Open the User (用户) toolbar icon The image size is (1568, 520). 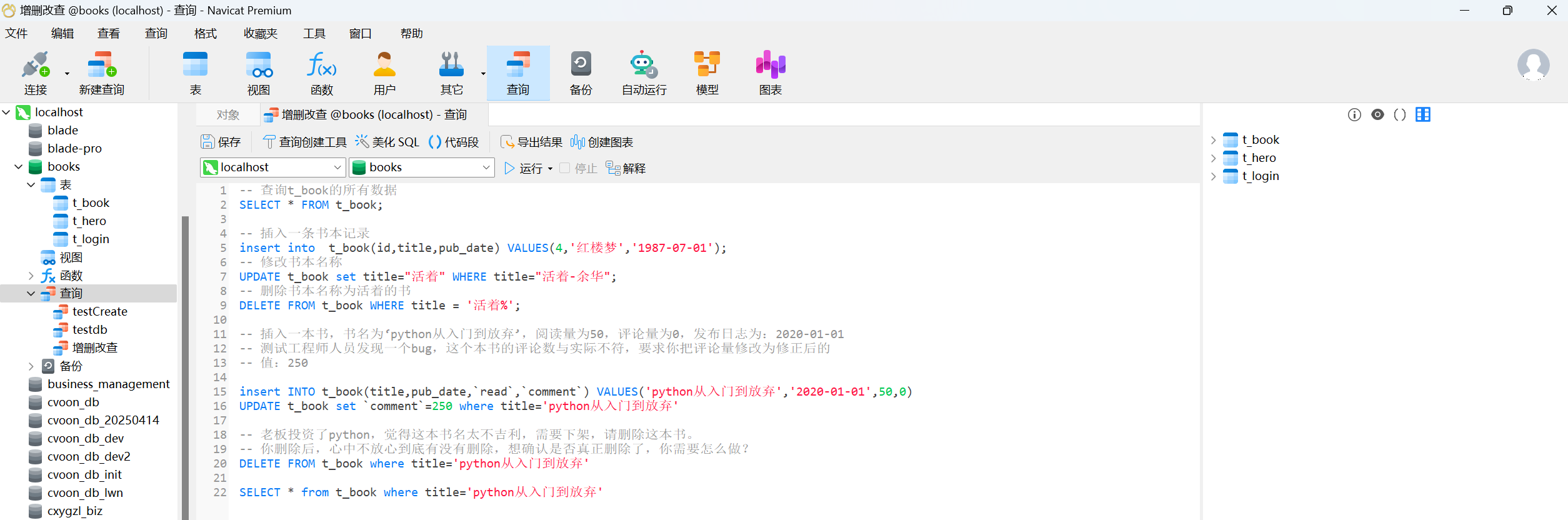pos(385,73)
